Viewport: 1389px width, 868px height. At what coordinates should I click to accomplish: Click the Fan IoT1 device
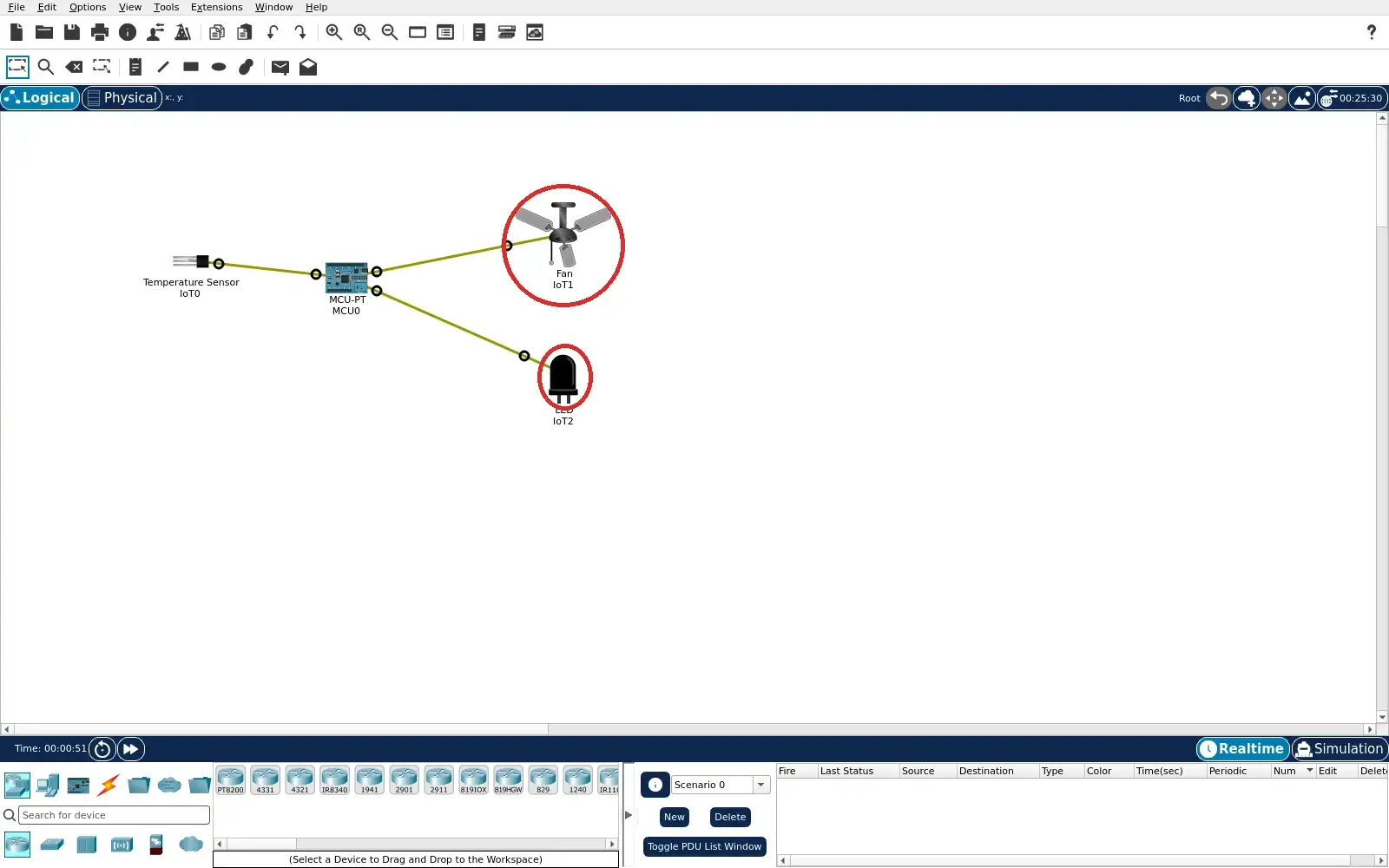click(563, 234)
